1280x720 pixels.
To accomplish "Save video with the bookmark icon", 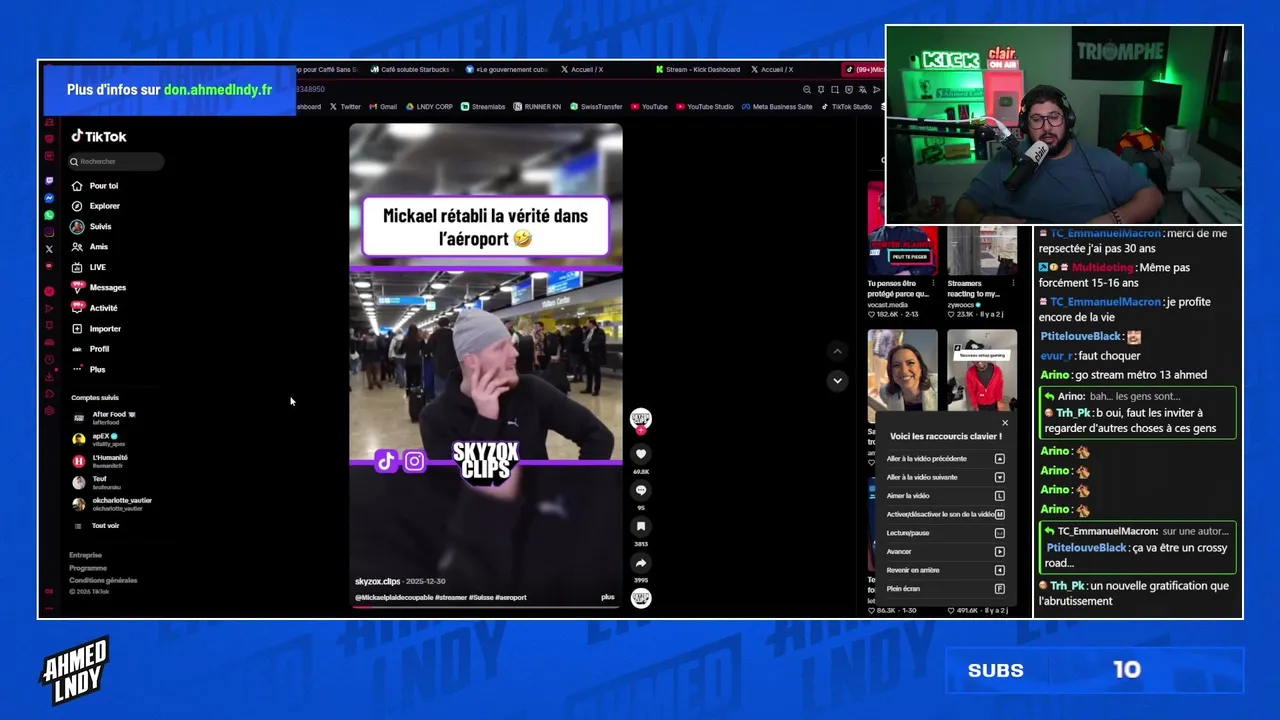I will point(641,526).
